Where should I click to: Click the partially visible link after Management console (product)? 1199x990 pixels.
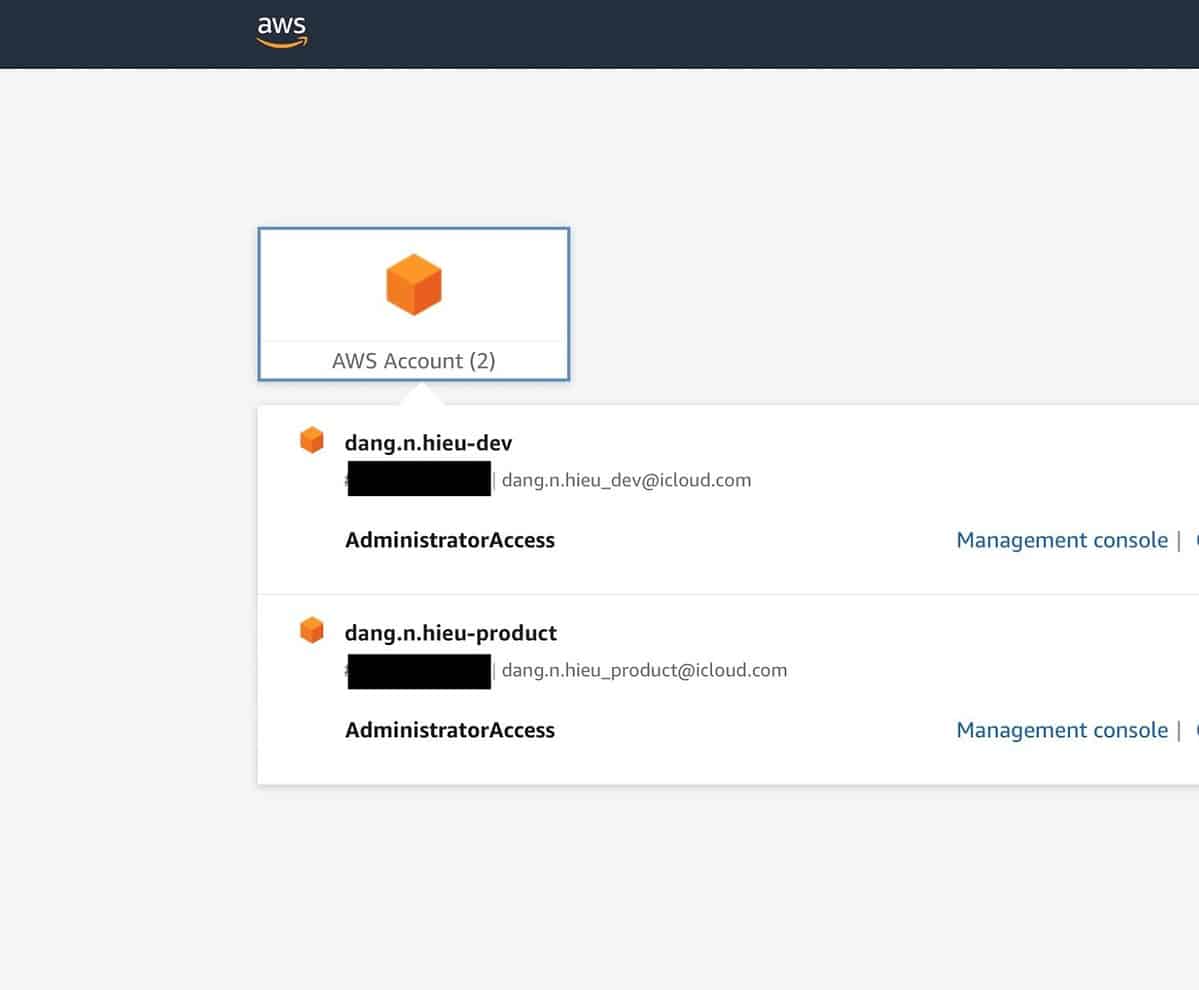1195,729
